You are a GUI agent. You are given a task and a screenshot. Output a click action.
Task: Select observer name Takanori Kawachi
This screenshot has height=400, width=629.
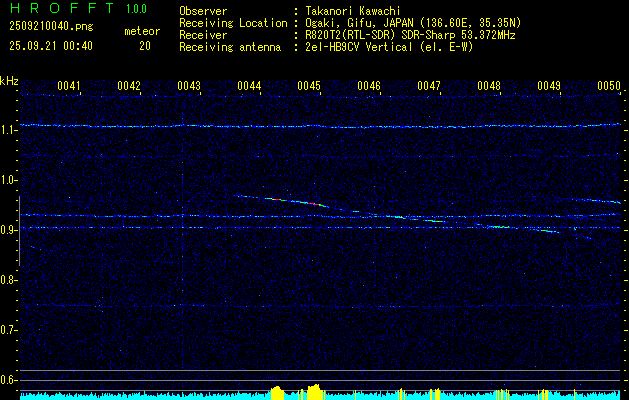click(x=353, y=11)
